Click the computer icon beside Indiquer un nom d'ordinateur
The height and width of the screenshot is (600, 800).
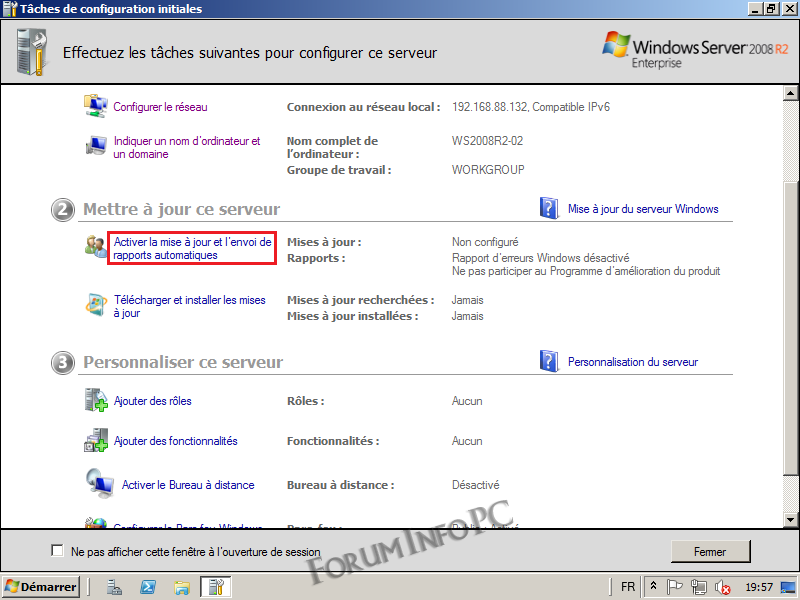96,146
